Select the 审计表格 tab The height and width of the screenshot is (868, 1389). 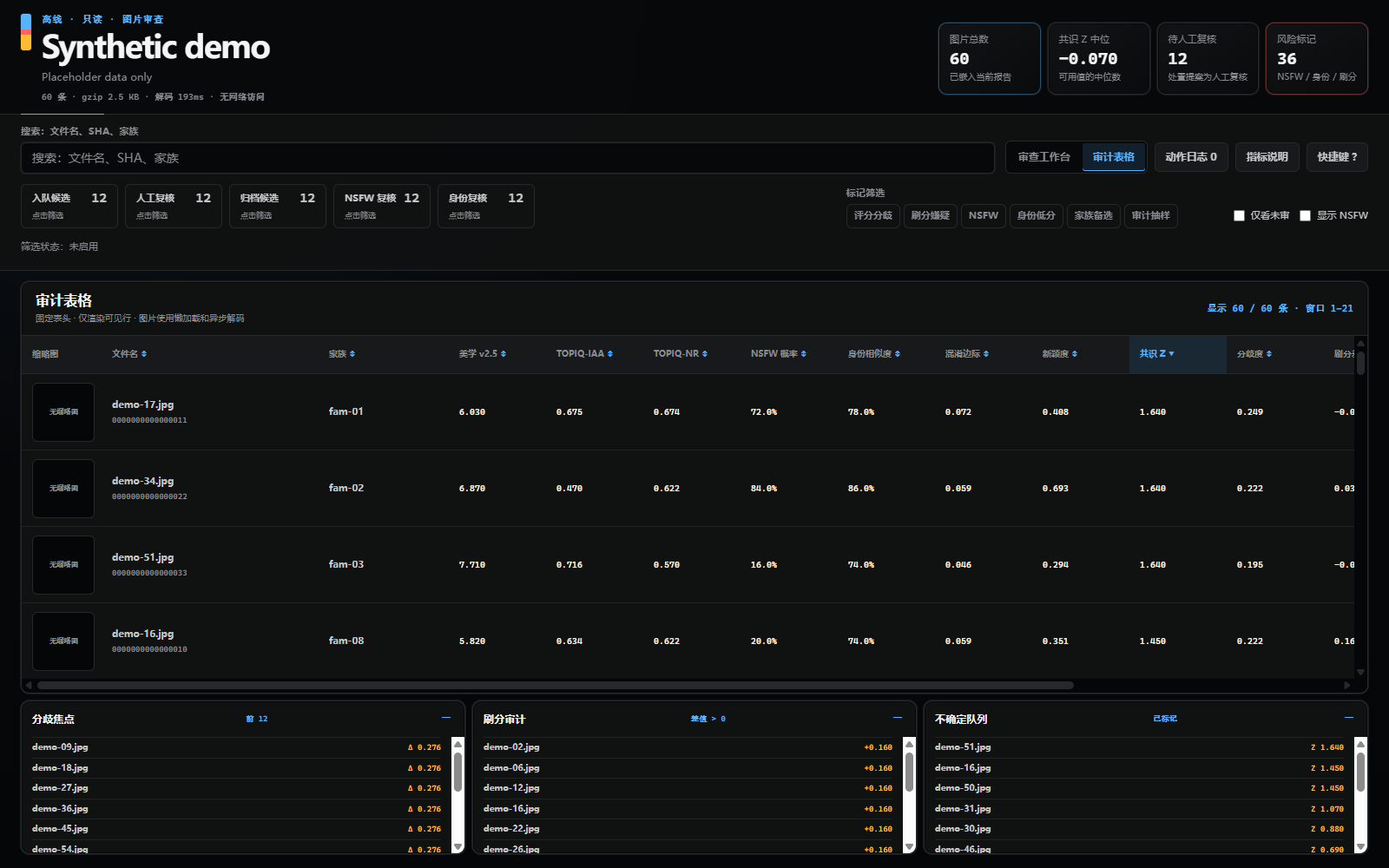tap(1114, 157)
